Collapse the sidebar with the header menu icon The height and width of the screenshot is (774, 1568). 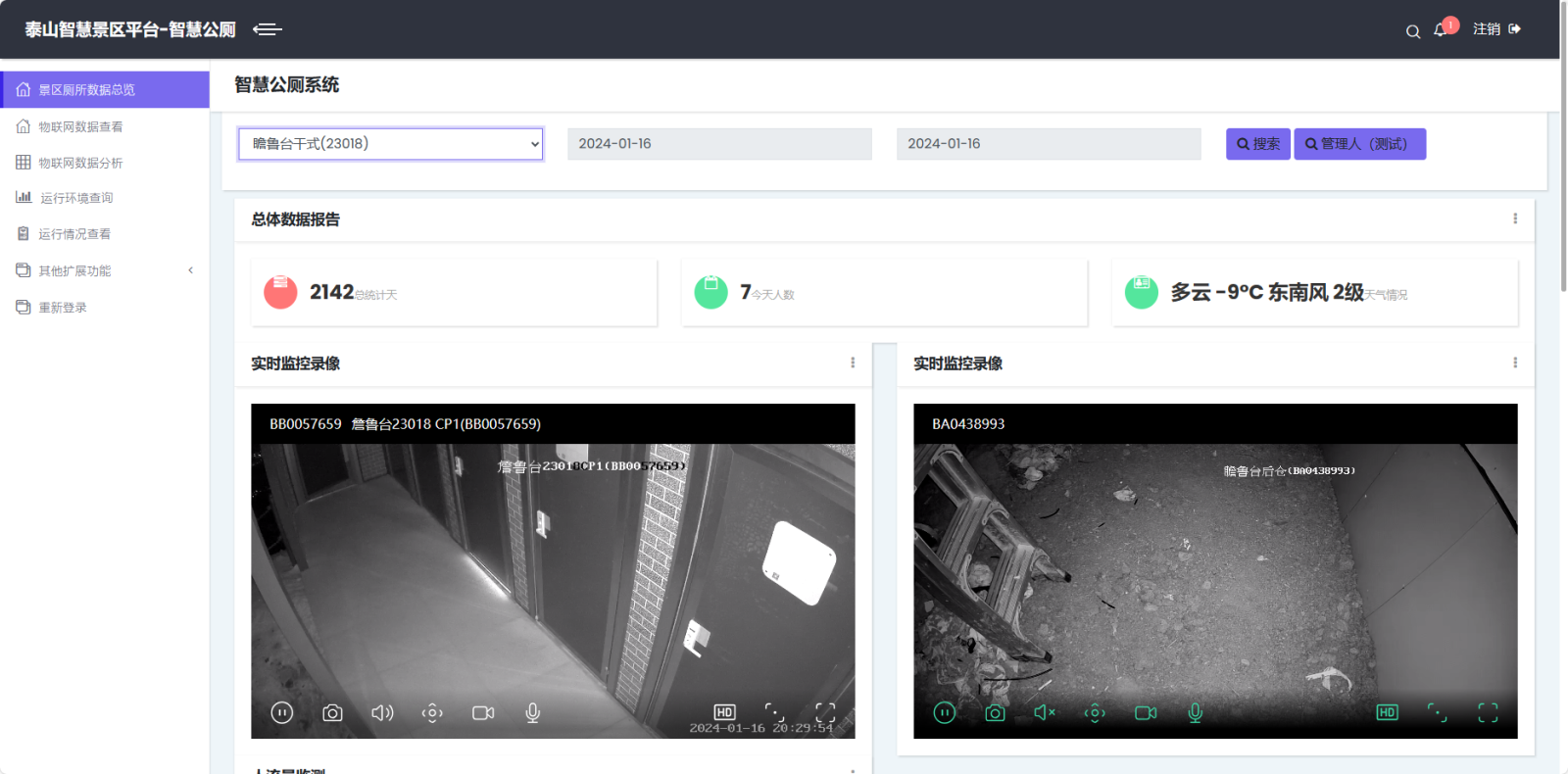click(268, 29)
